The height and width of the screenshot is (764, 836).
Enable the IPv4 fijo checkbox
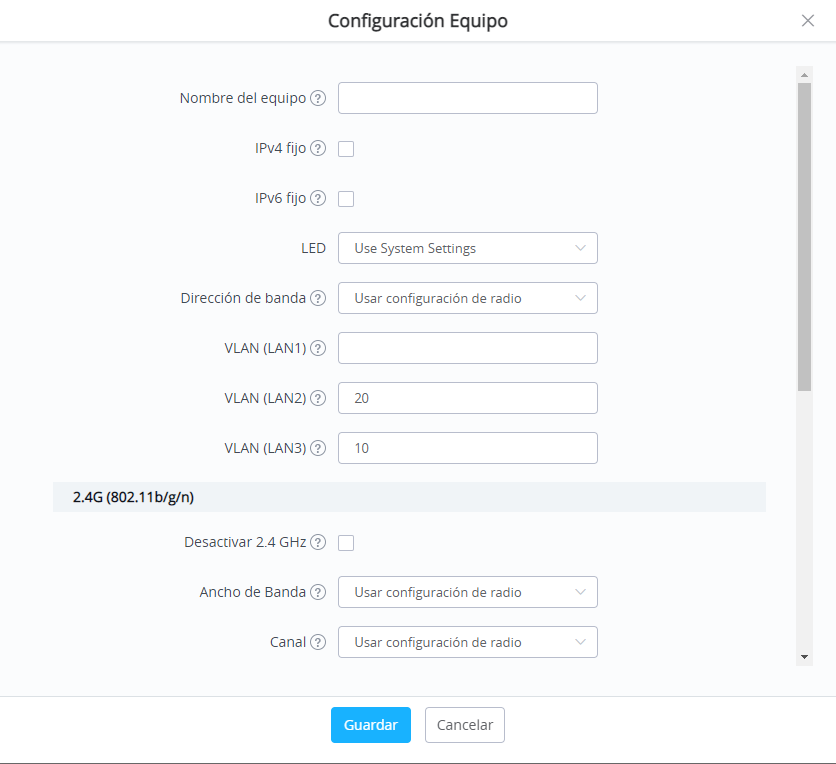(346, 149)
